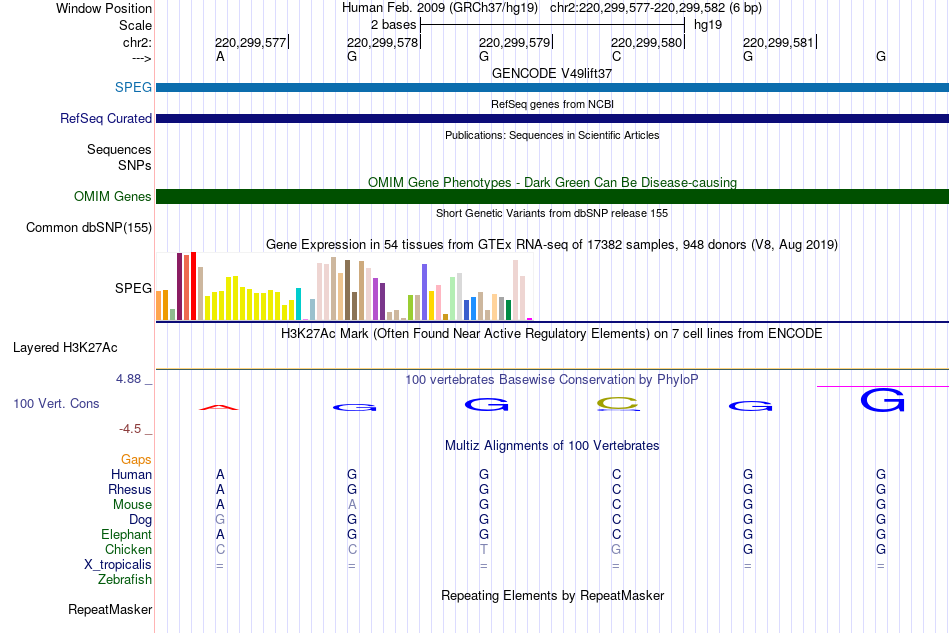Click the blue-violet GTEx expression bar
Viewport: 950px width, 633px height.
tap(425, 292)
